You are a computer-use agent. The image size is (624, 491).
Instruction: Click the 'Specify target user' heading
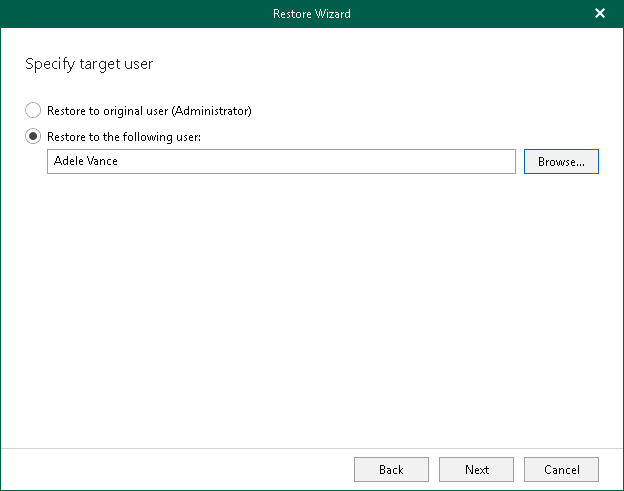tap(89, 64)
